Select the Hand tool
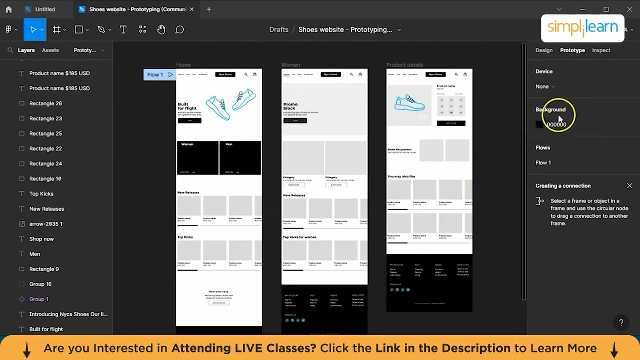Image resolution: width=640 pixels, height=360 pixels. coord(161,29)
